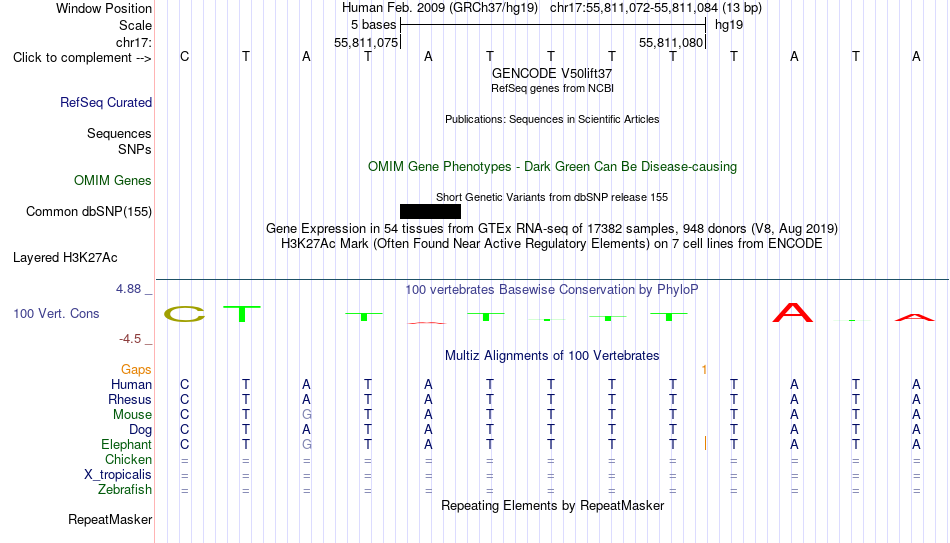Click the Click to complement label
The image size is (950, 543).
click(x=82, y=58)
